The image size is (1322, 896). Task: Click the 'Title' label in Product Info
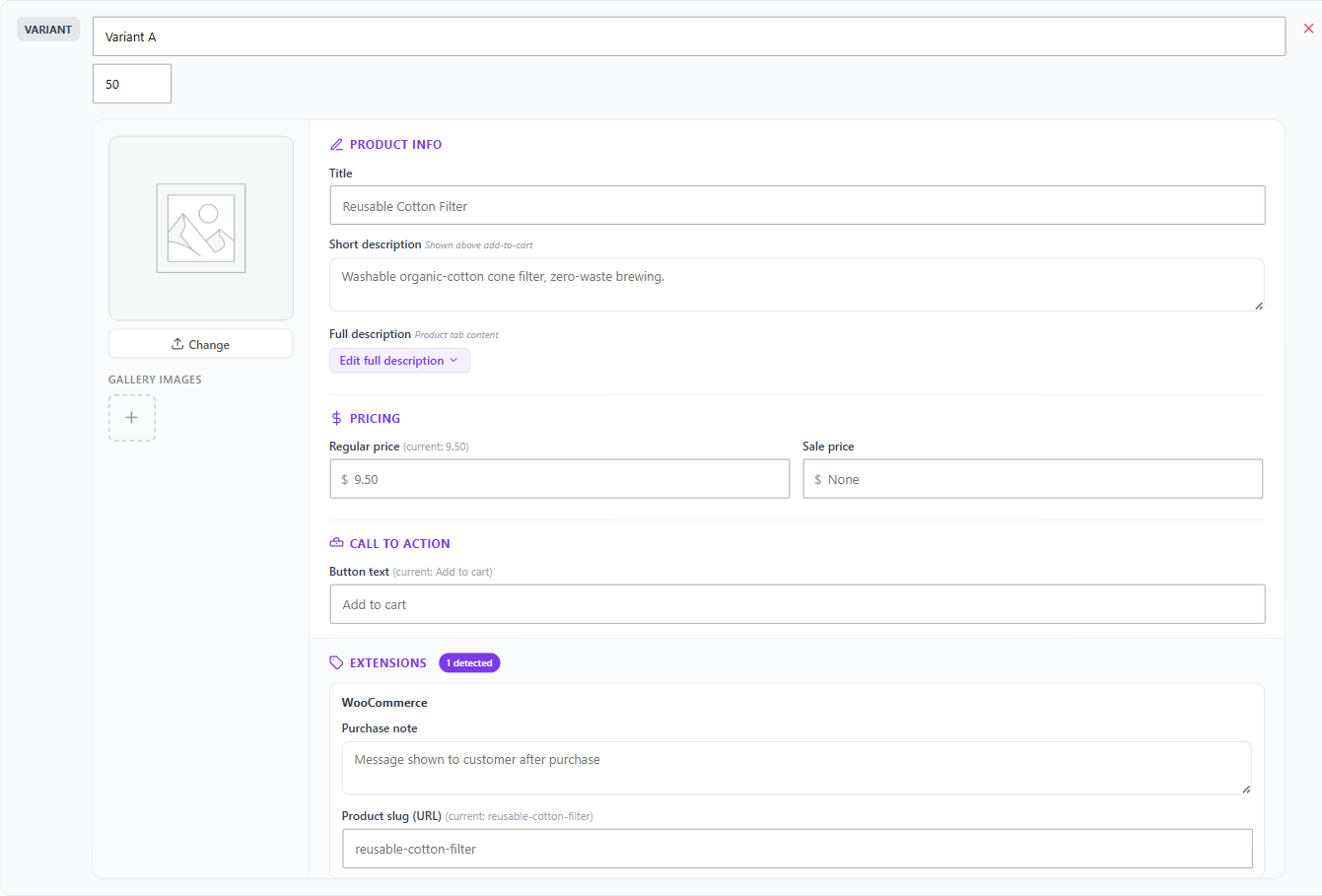[341, 173]
